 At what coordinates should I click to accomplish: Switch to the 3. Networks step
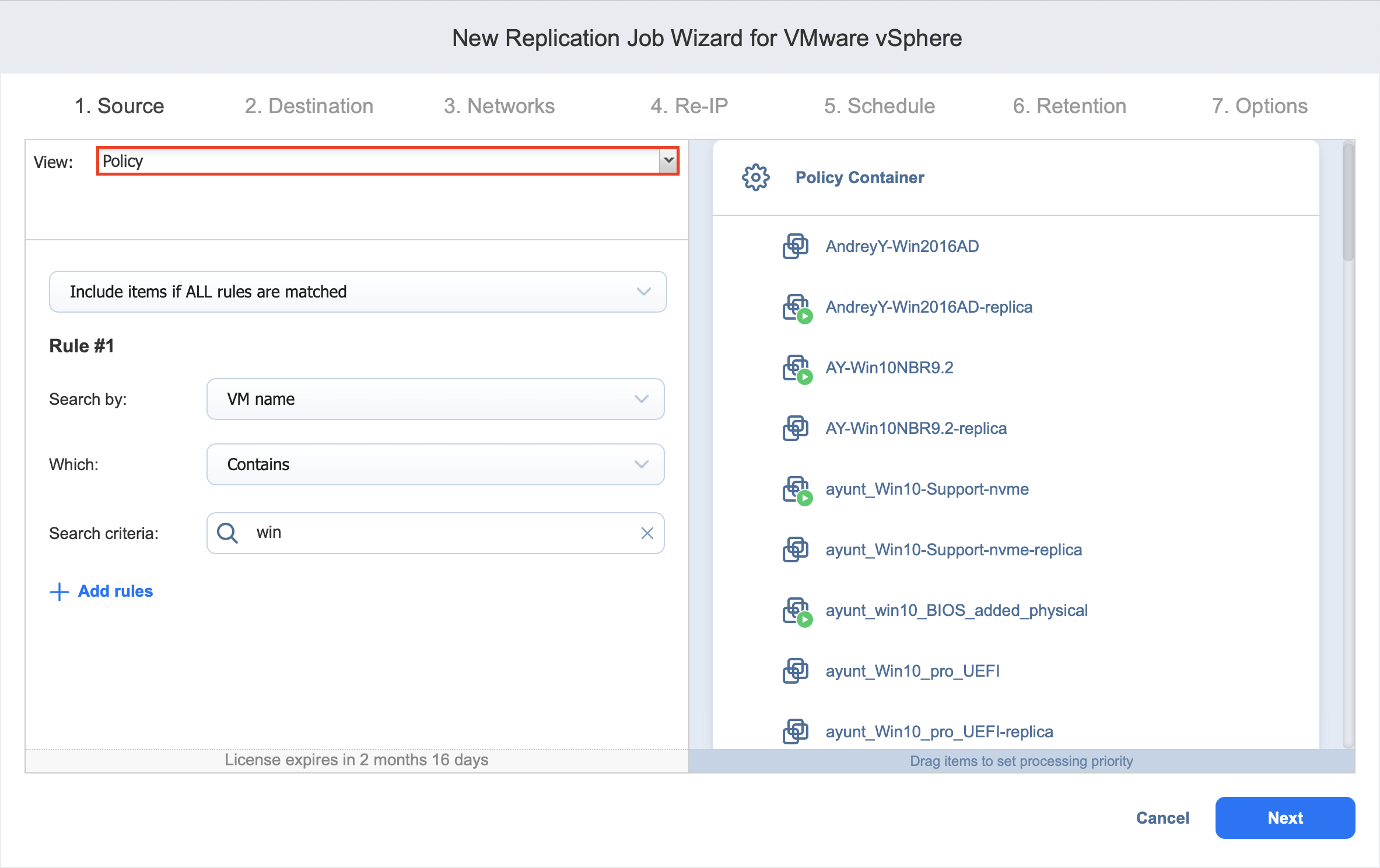pos(499,106)
